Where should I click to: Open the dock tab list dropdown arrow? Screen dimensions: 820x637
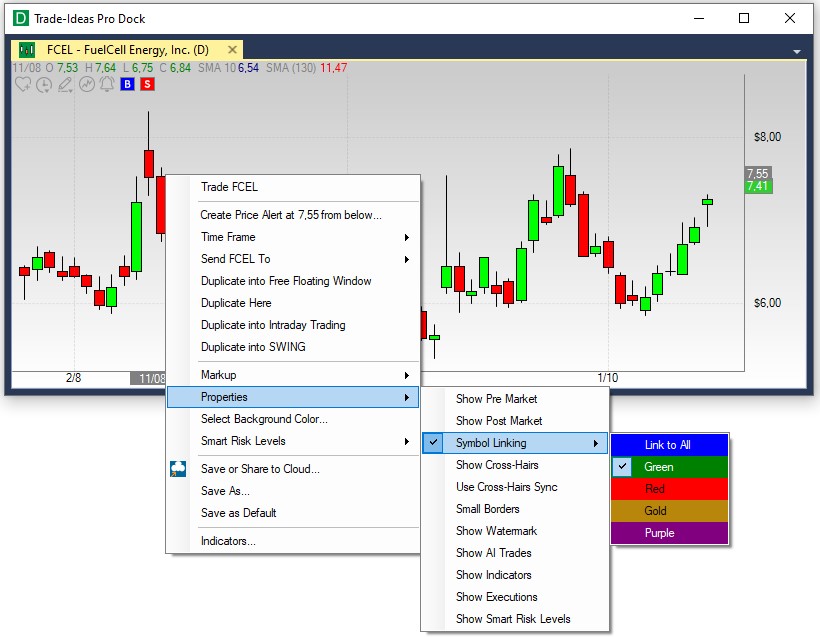pos(796,52)
